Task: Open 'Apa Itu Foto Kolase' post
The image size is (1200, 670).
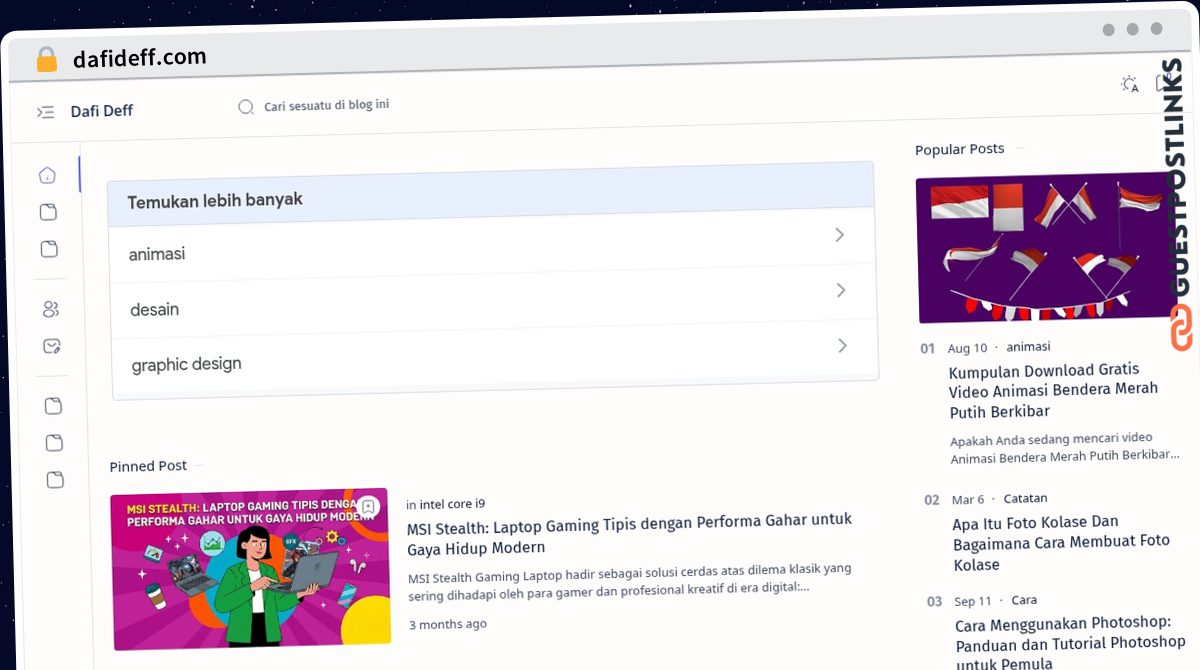Action: (x=1061, y=543)
